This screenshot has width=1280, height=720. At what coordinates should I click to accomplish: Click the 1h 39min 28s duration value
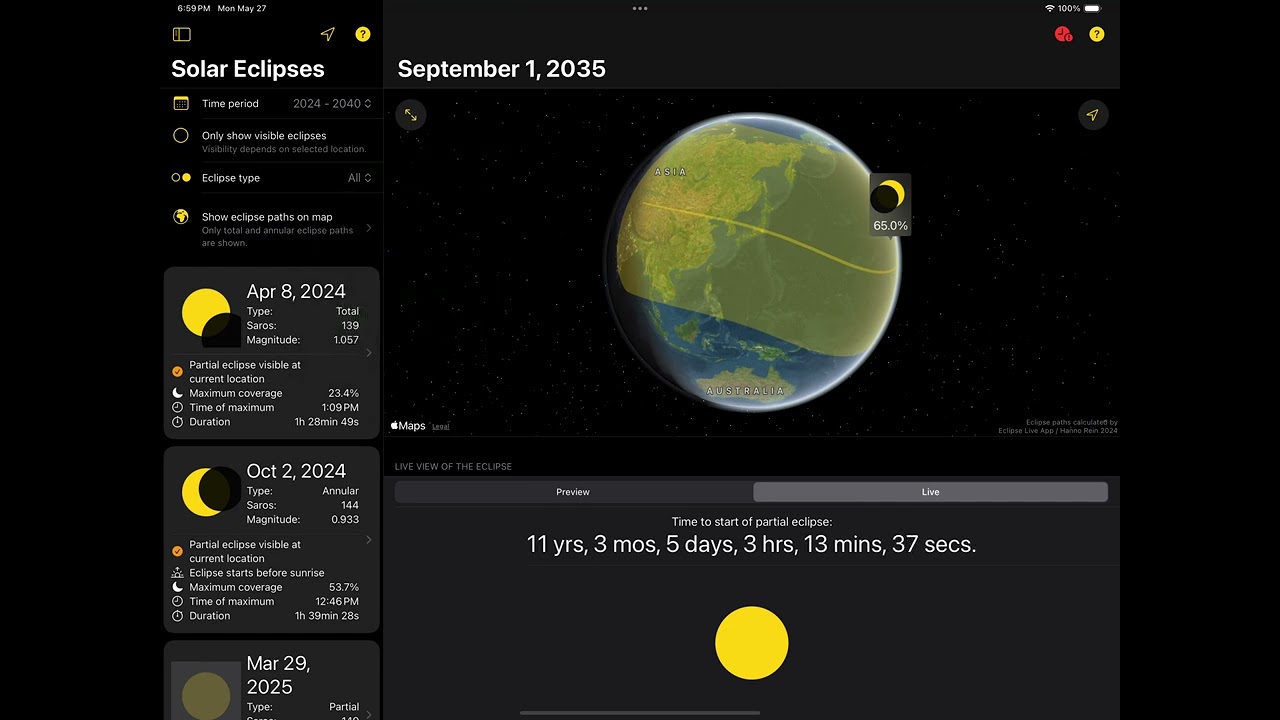(x=326, y=616)
